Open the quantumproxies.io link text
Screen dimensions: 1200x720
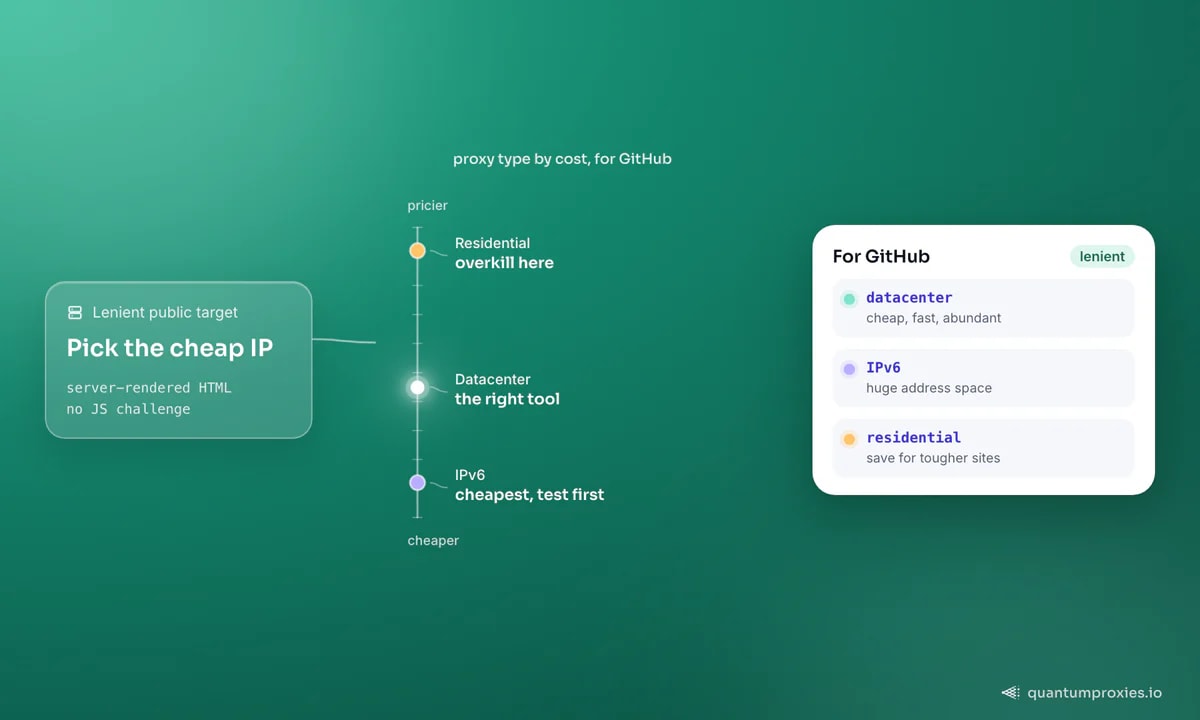(x=1094, y=692)
